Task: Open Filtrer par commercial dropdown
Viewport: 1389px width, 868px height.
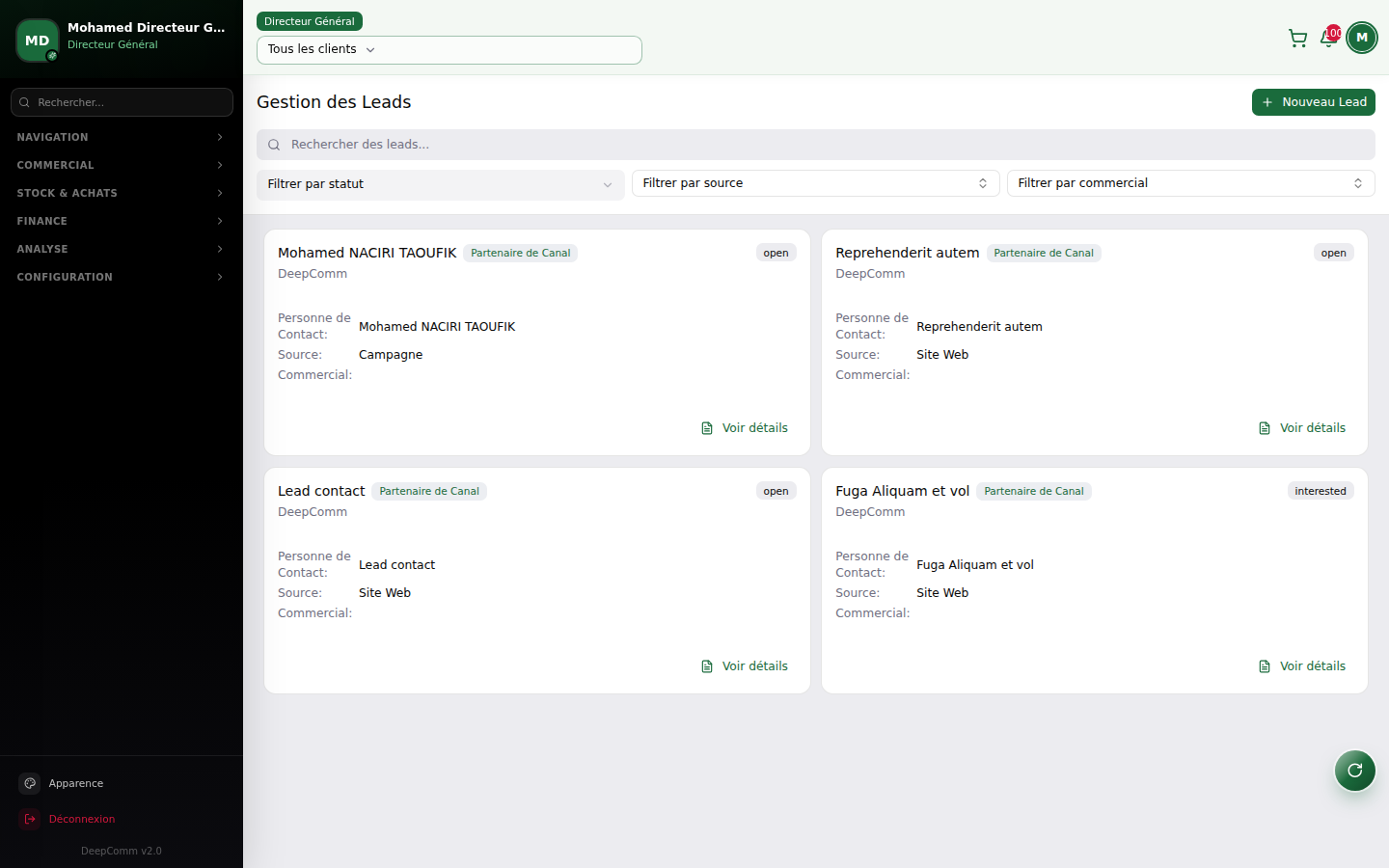Action: coord(1190,183)
